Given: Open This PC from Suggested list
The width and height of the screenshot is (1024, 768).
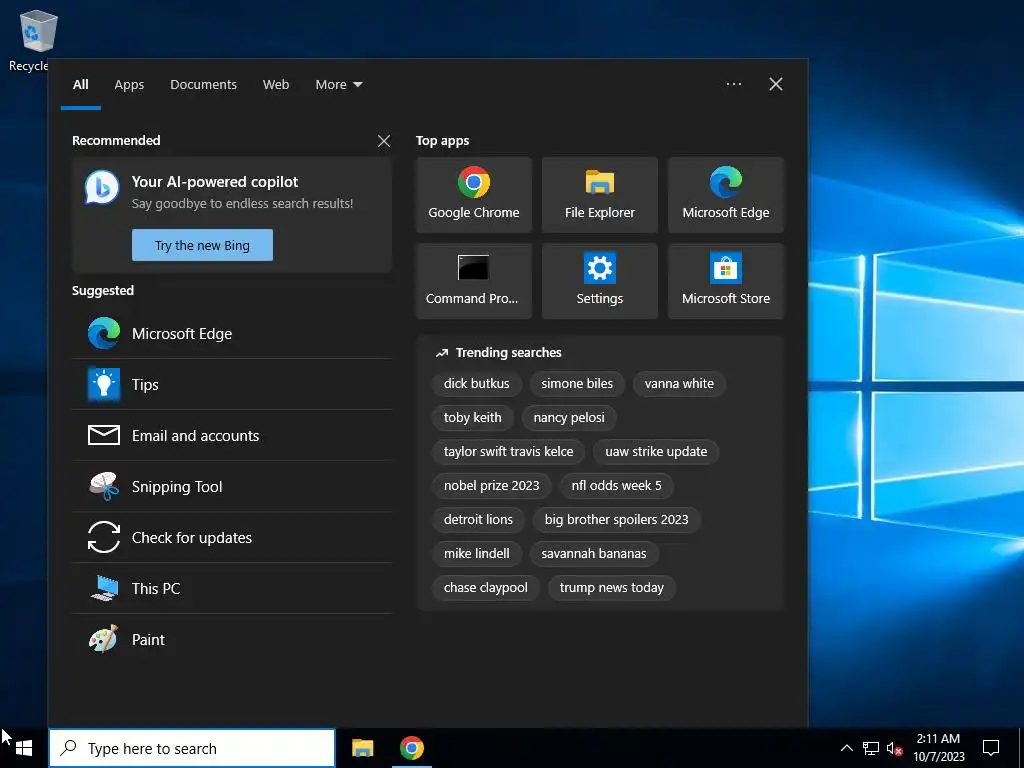Looking at the screenshot, I should [232, 588].
